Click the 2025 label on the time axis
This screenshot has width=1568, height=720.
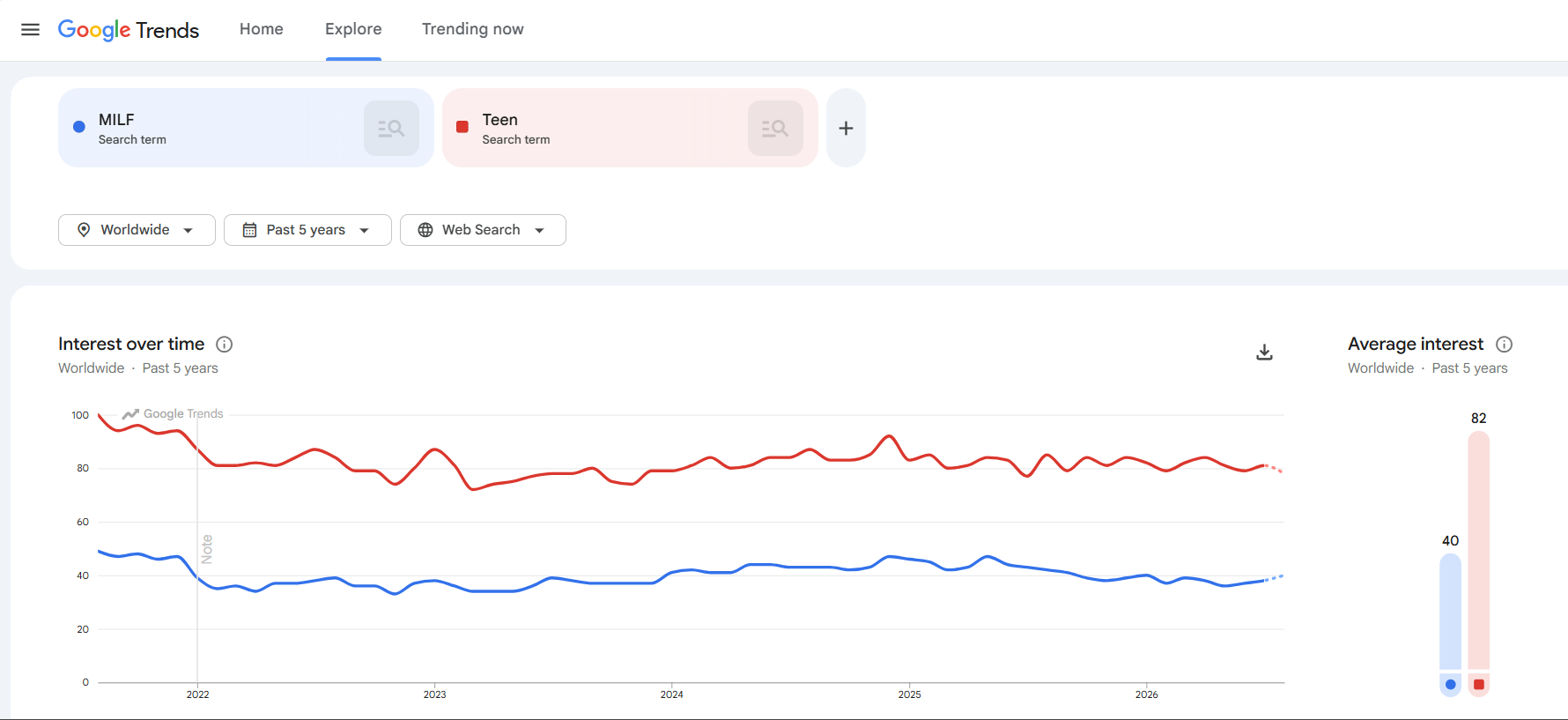(x=910, y=694)
